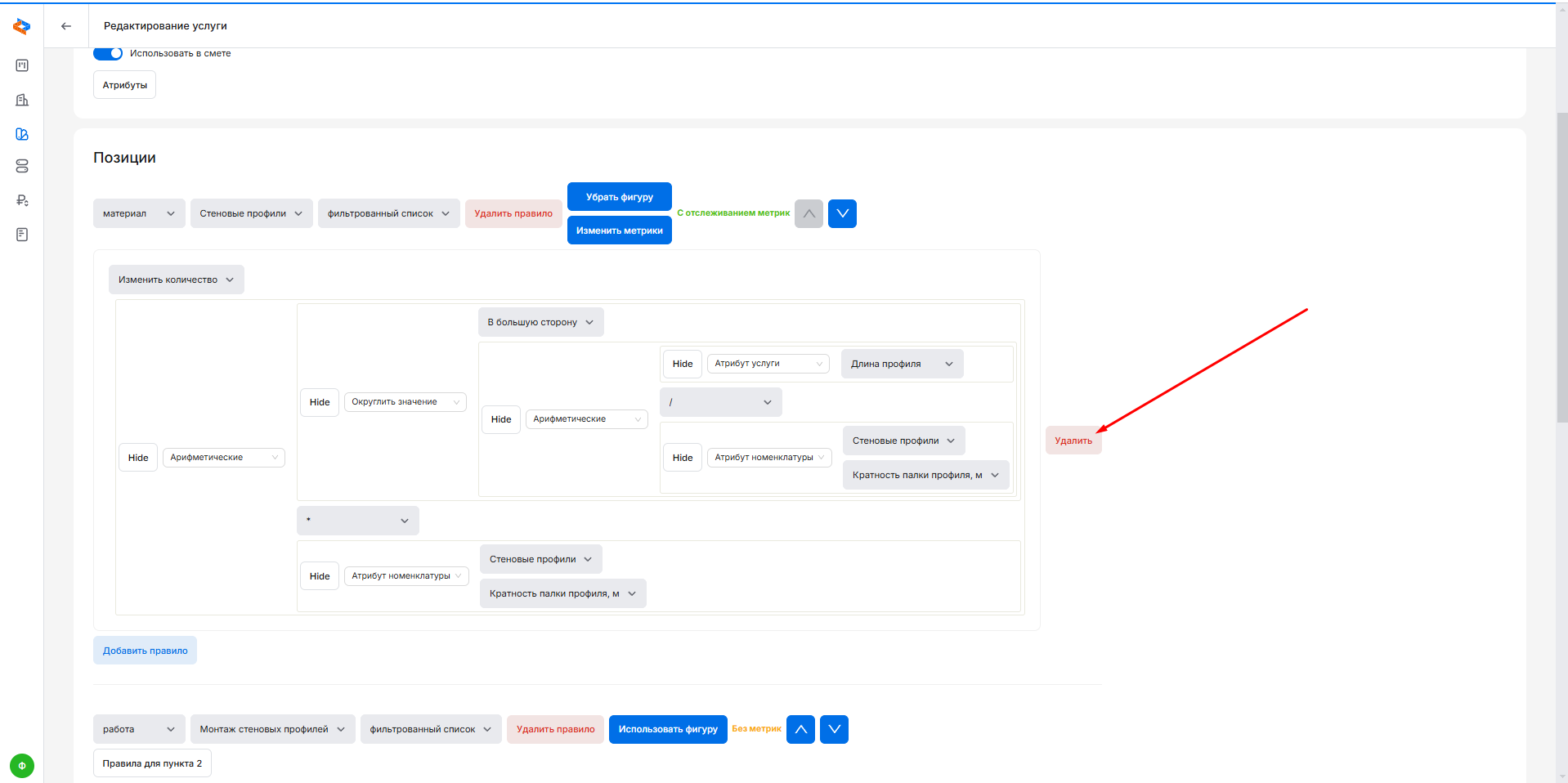Click the green user avatar

pyautogui.click(x=22, y=766)
